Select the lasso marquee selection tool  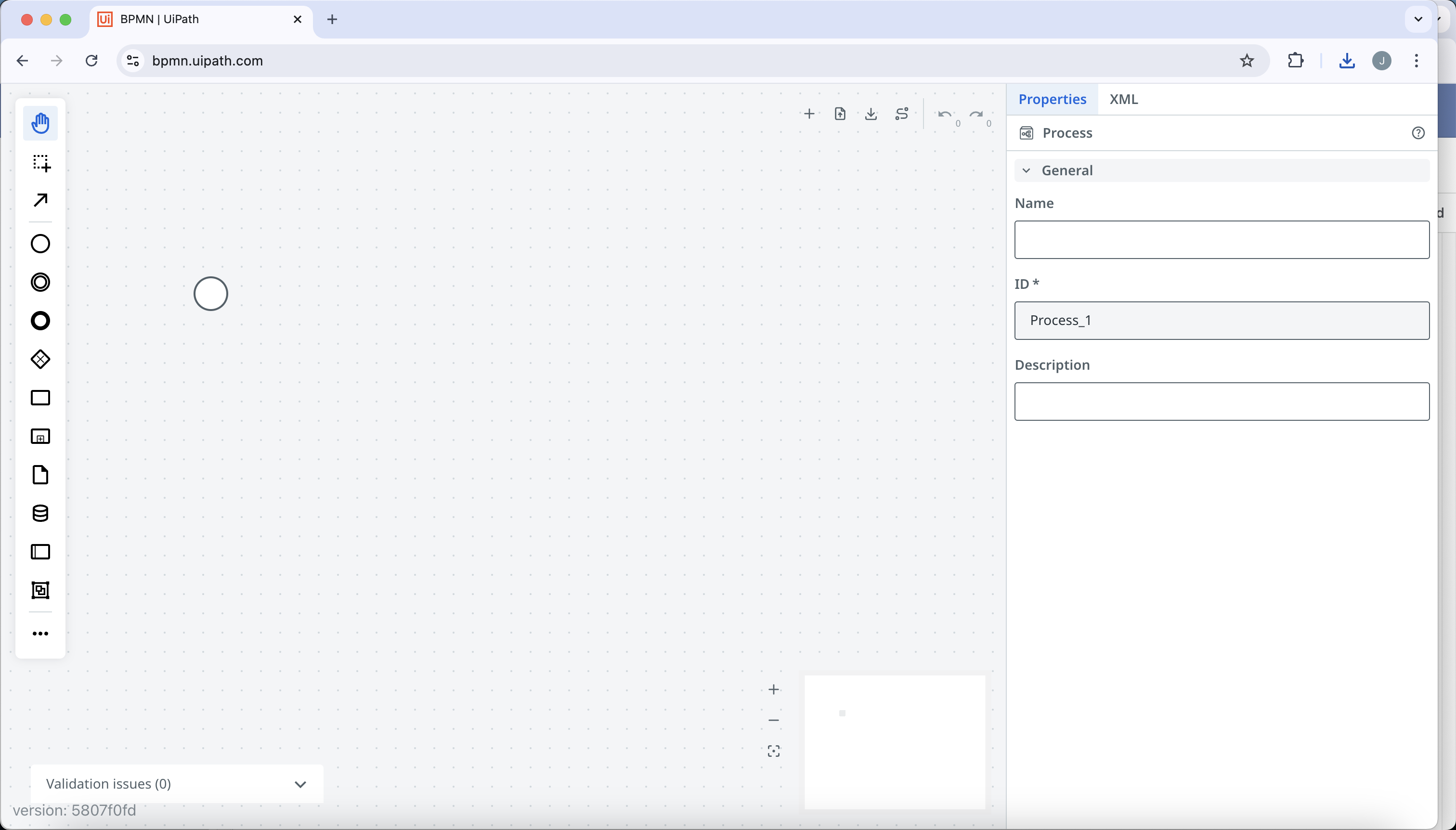[x=40, y=162]
